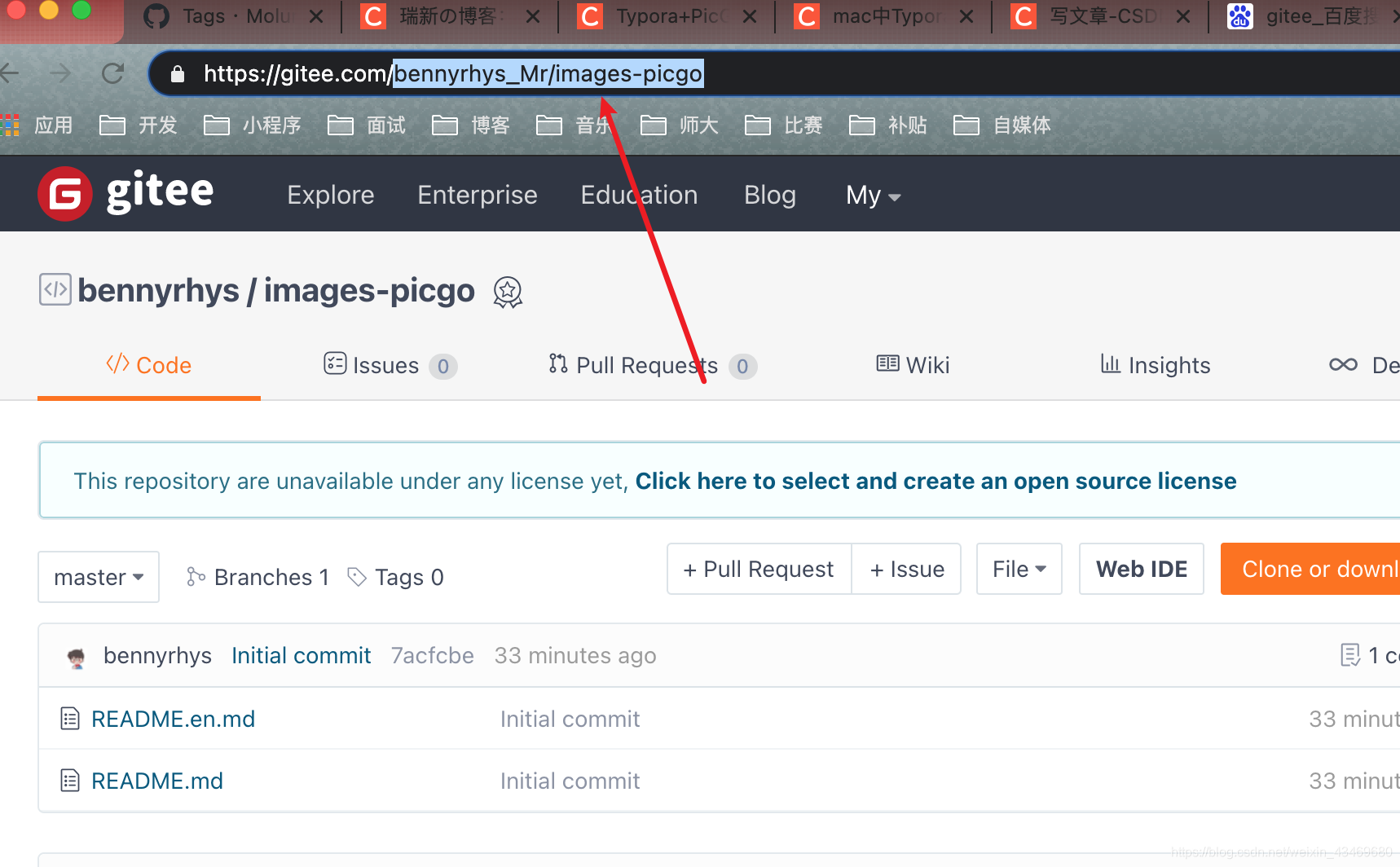
Task: Click the README.en.md file icon
Action: pos(70,719)
